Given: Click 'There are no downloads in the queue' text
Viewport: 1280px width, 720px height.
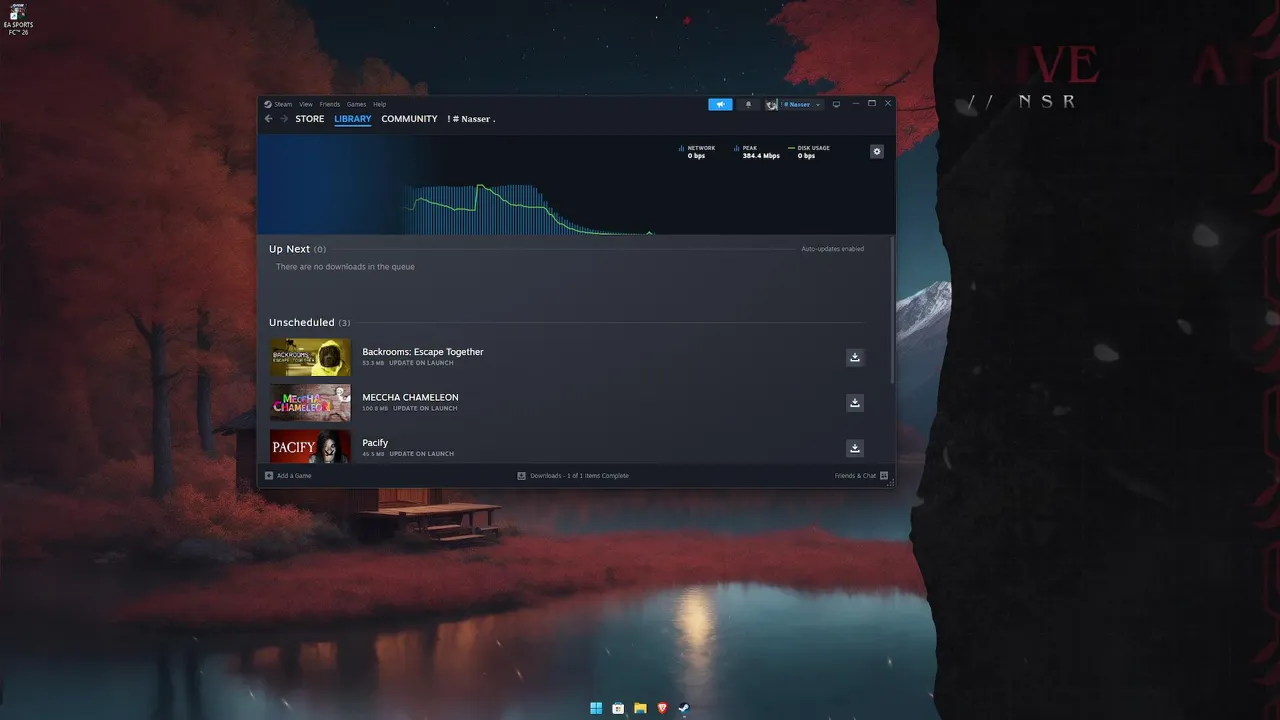Looking at the screenshot, I should click(x=345, y=267).
